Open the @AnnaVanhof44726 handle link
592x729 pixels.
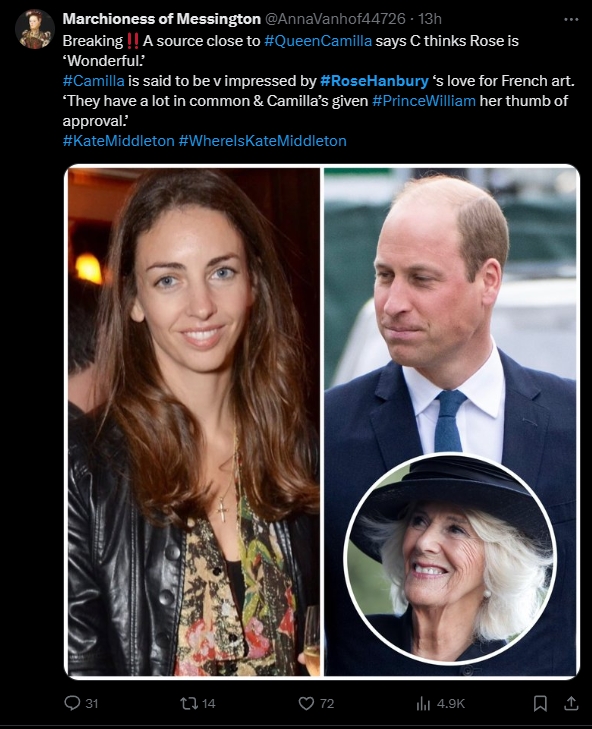(335, 19)
